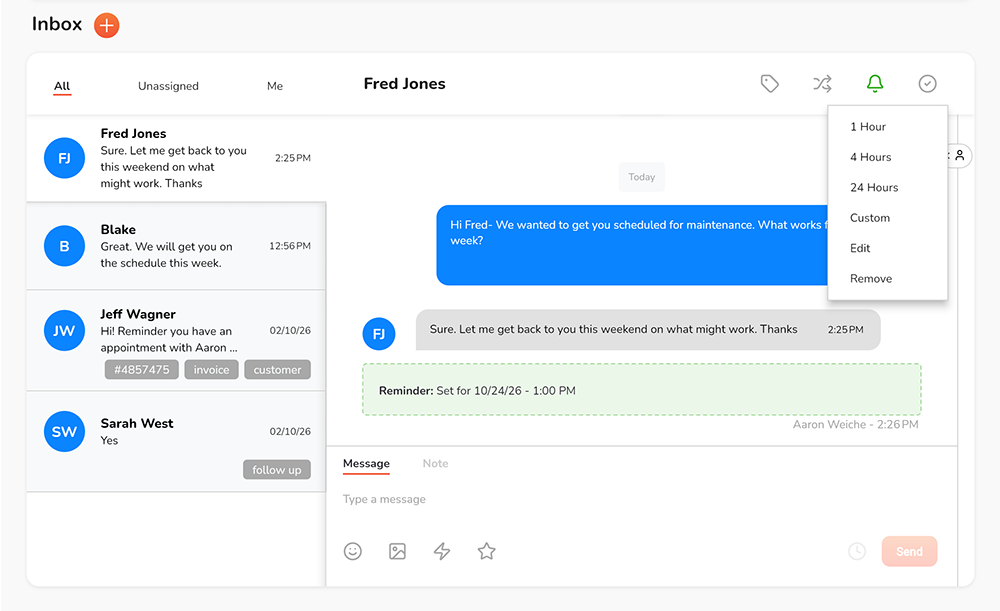This screenshot has height=611, width=1000.
Task: Click the orange plus new conversation button
Action: pyautogui.click(x=107, y=26)
